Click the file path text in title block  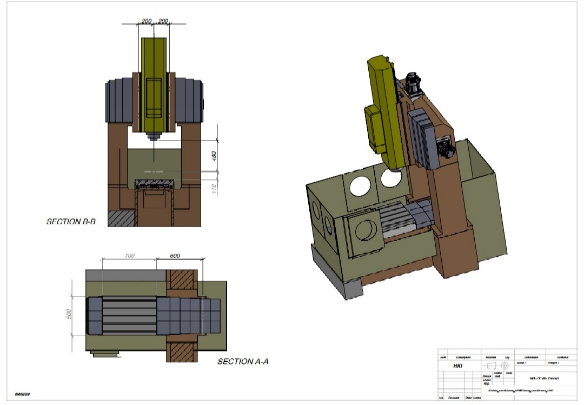(520, 390)
